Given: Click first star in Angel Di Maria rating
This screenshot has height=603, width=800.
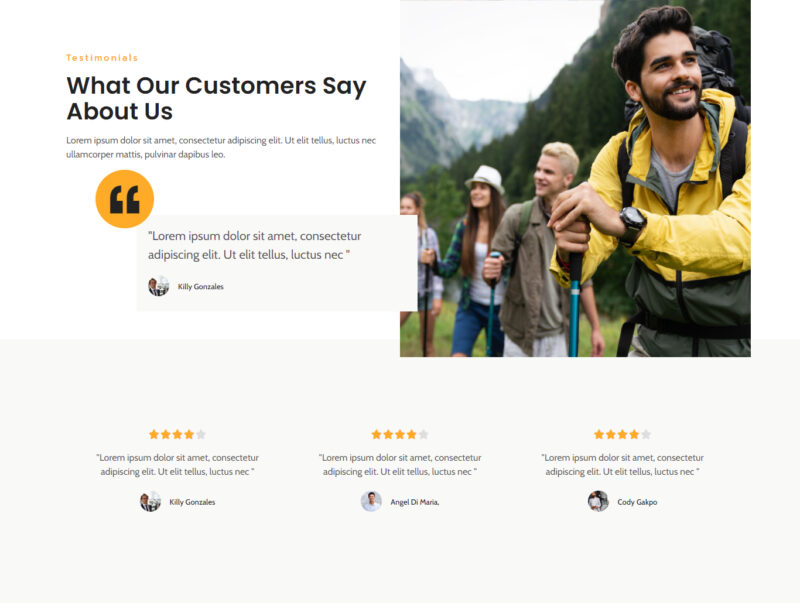Looking at the screenshot, I should click(377, 434).
